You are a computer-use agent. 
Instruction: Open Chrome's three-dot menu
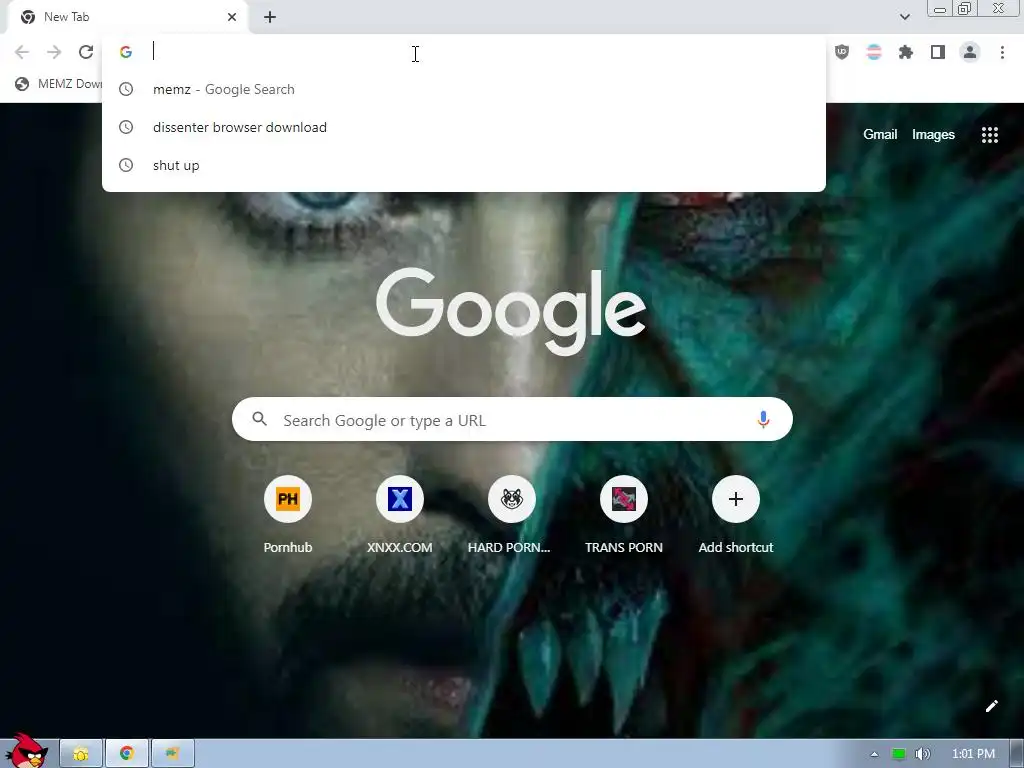click(1002, 52)
